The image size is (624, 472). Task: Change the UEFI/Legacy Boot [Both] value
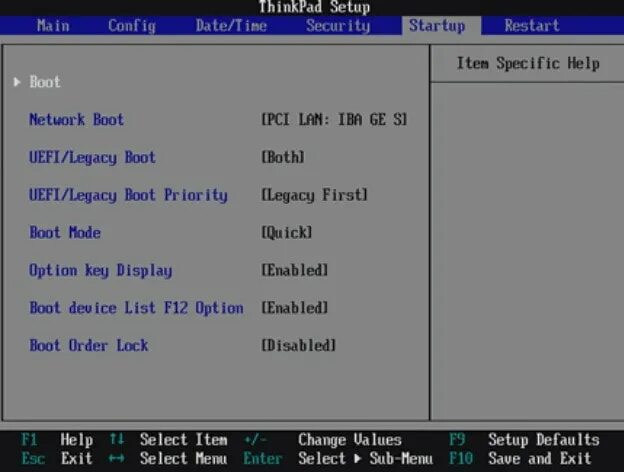coord(283,157)
